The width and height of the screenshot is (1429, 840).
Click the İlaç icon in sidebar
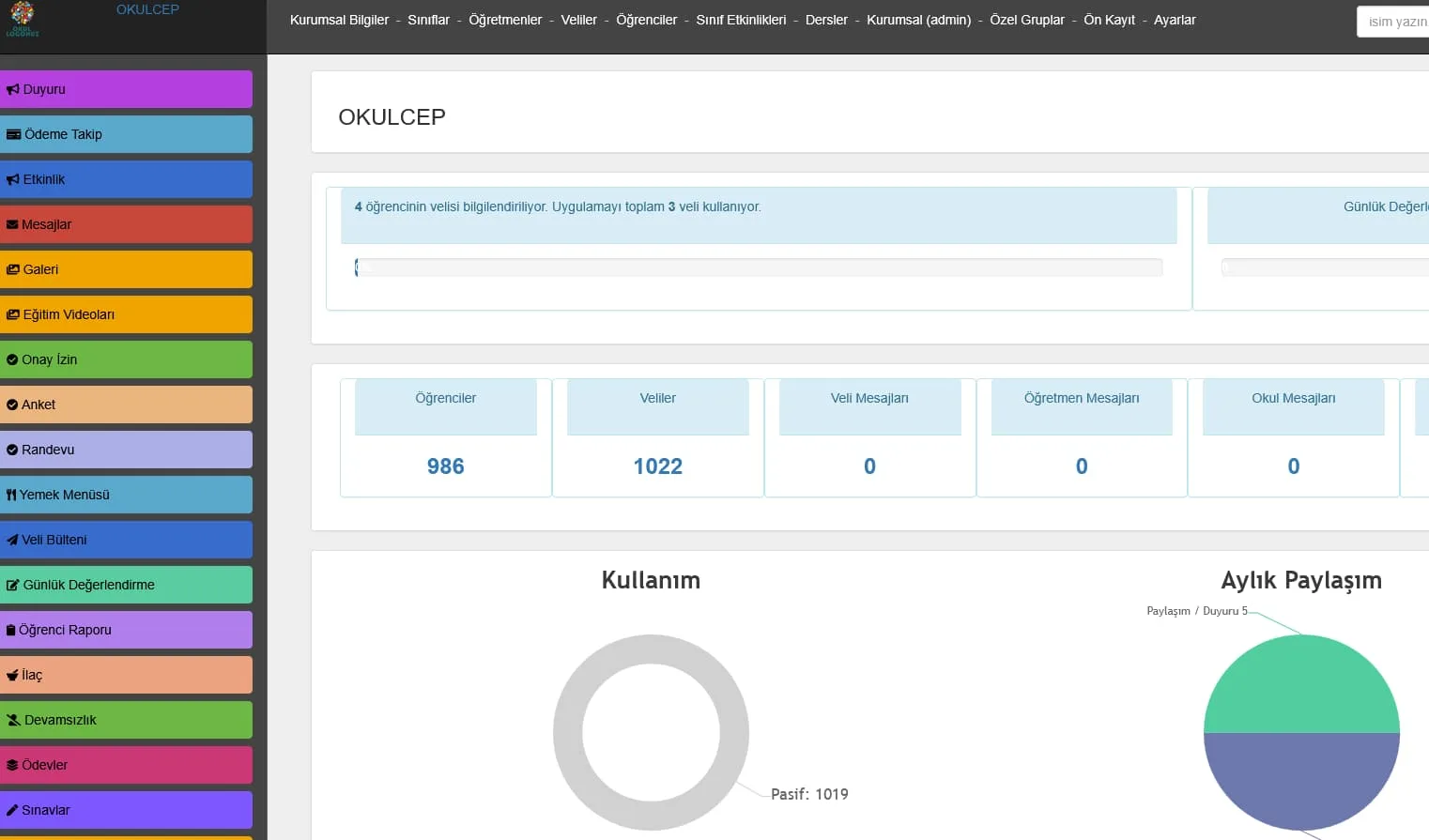pos(12,675)
